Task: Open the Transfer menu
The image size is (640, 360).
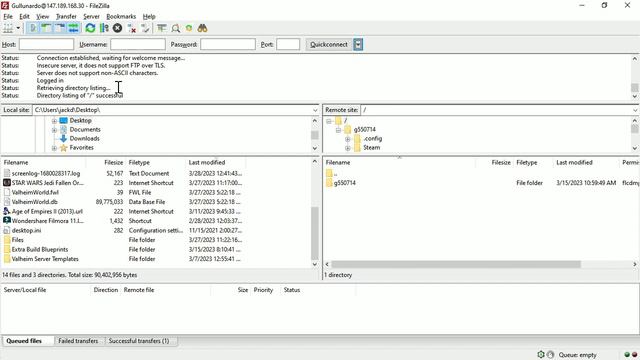Action: 66,16
